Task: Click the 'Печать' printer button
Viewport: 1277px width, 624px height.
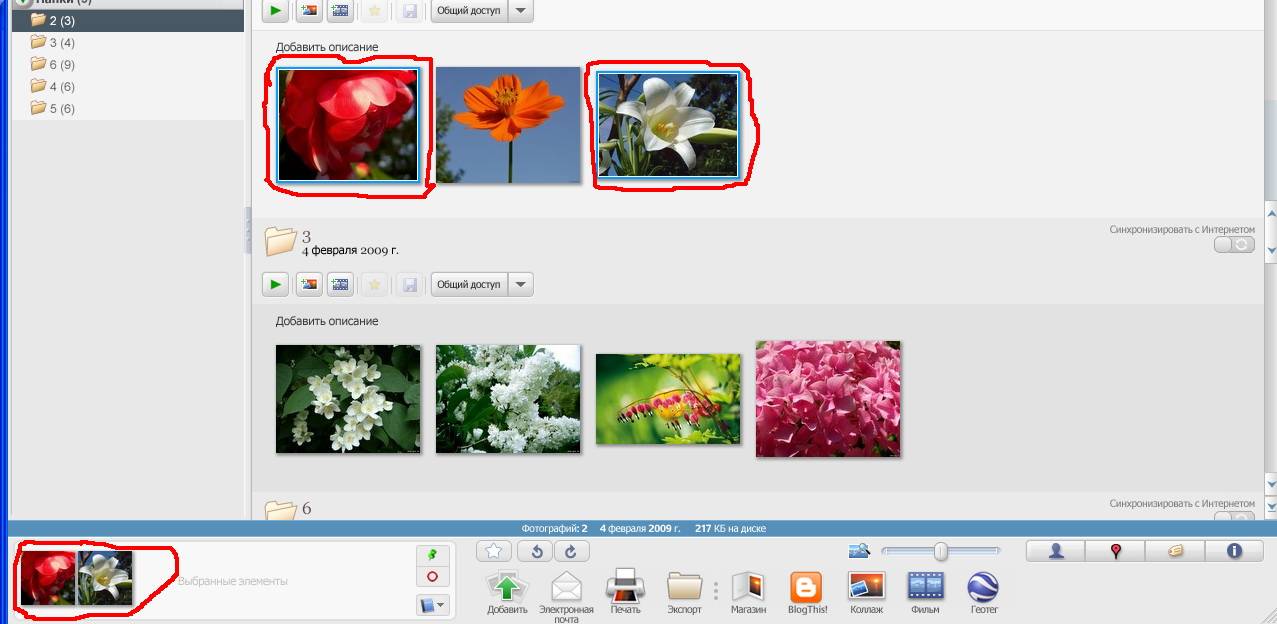Action: 625,593
